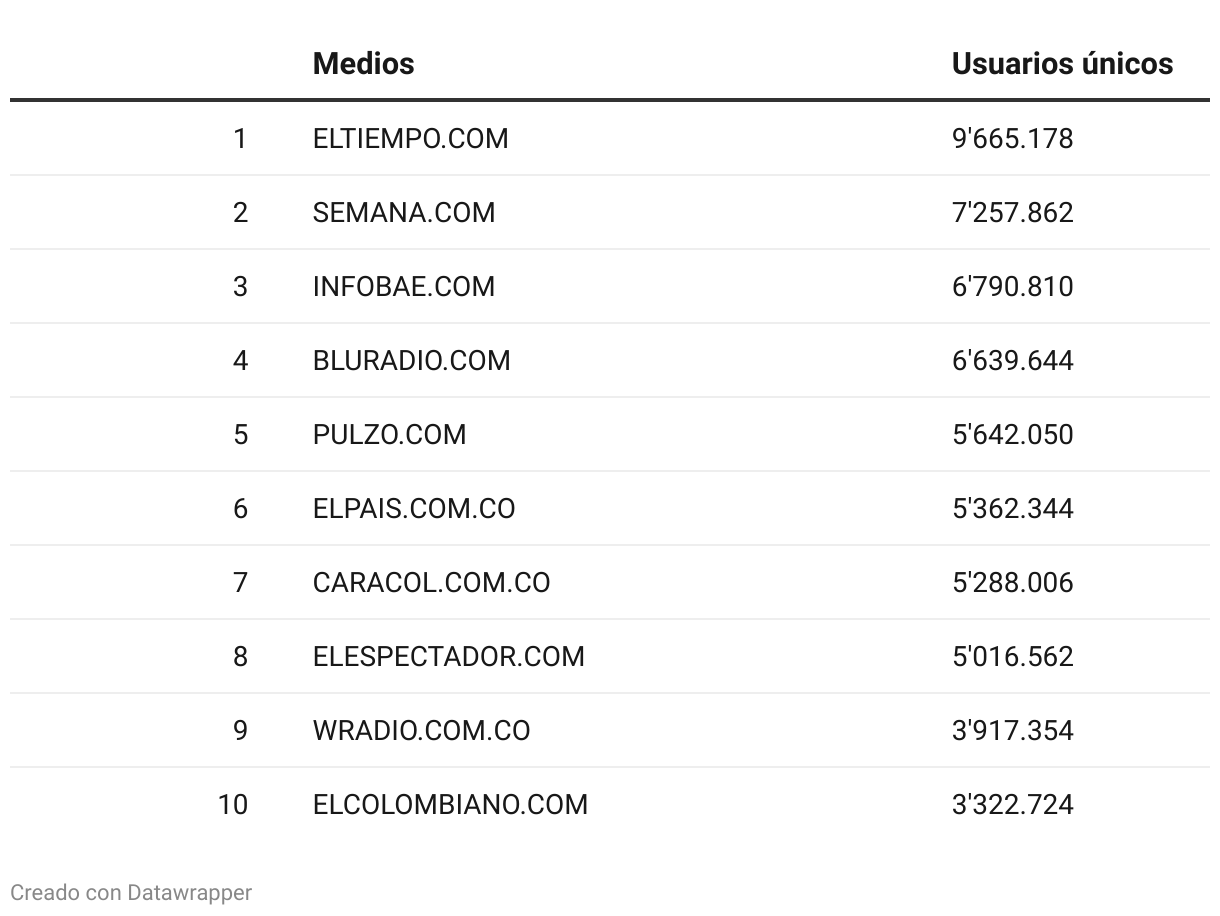Click on WRADIO.COM.CO row

[421, 730]
